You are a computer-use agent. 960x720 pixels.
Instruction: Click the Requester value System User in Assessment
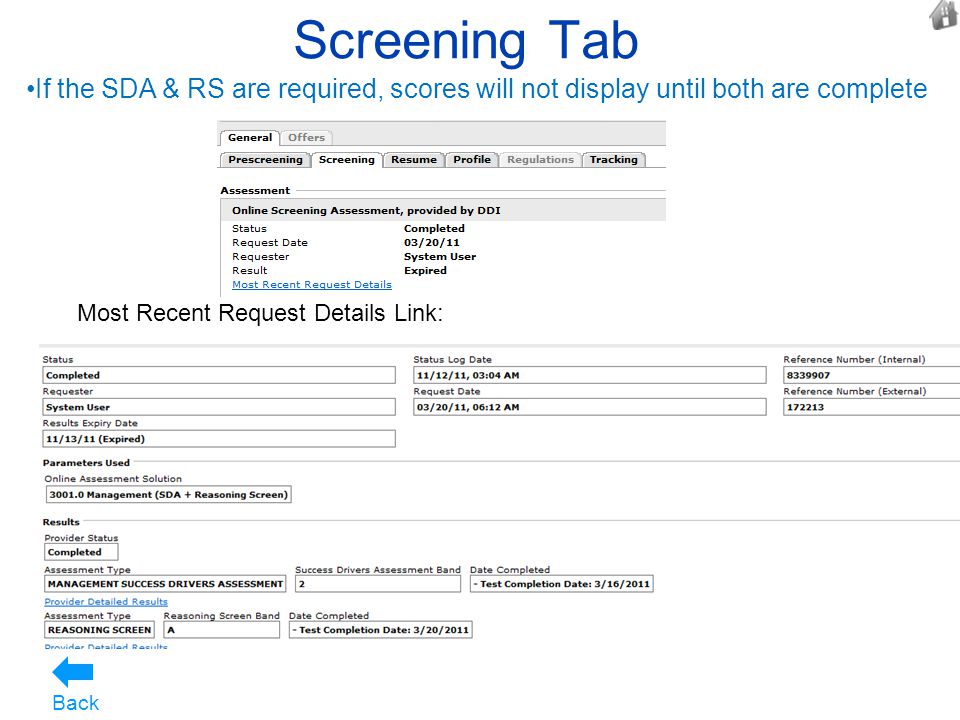coord(440,257)
